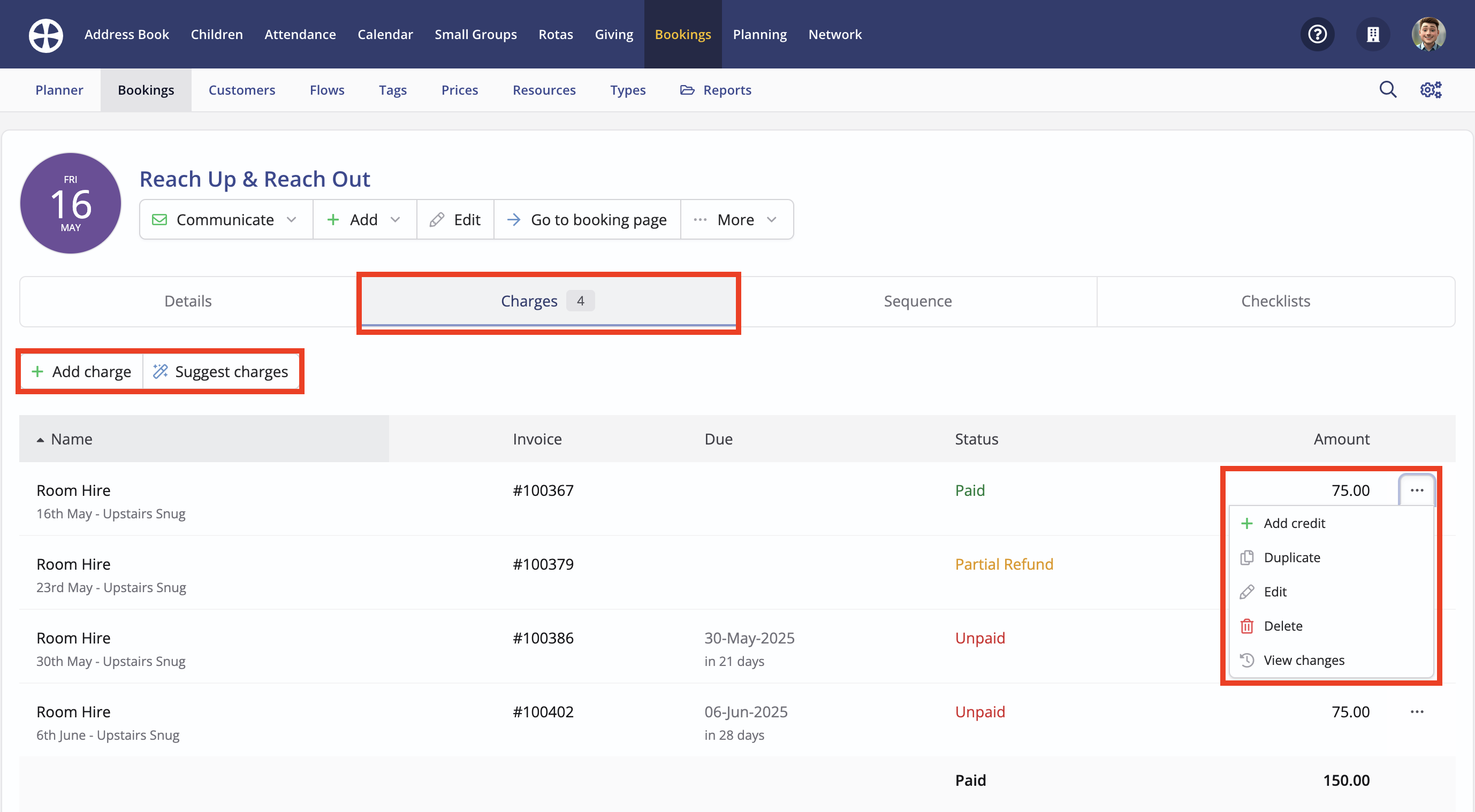Switch to Bookings sub-tab

tap(146, 90)
